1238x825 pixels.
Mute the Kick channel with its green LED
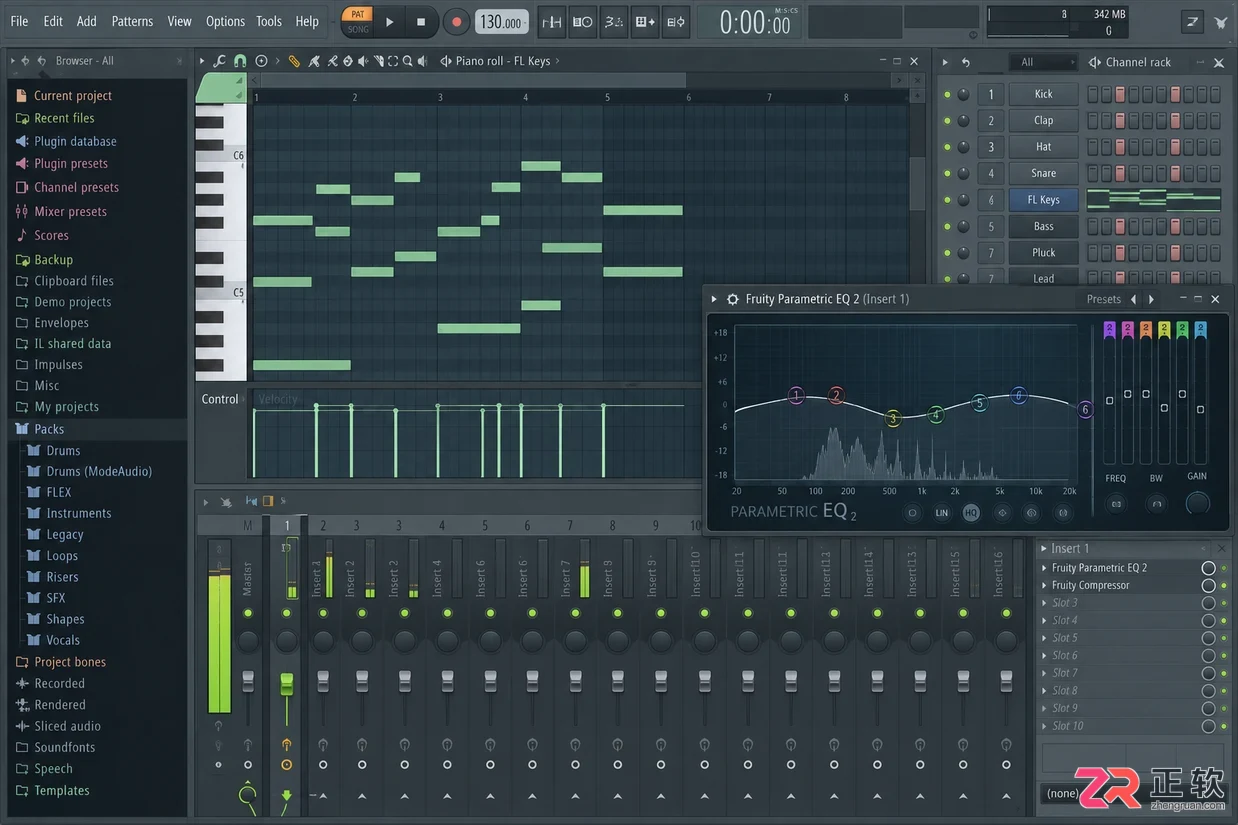(947, 94)
